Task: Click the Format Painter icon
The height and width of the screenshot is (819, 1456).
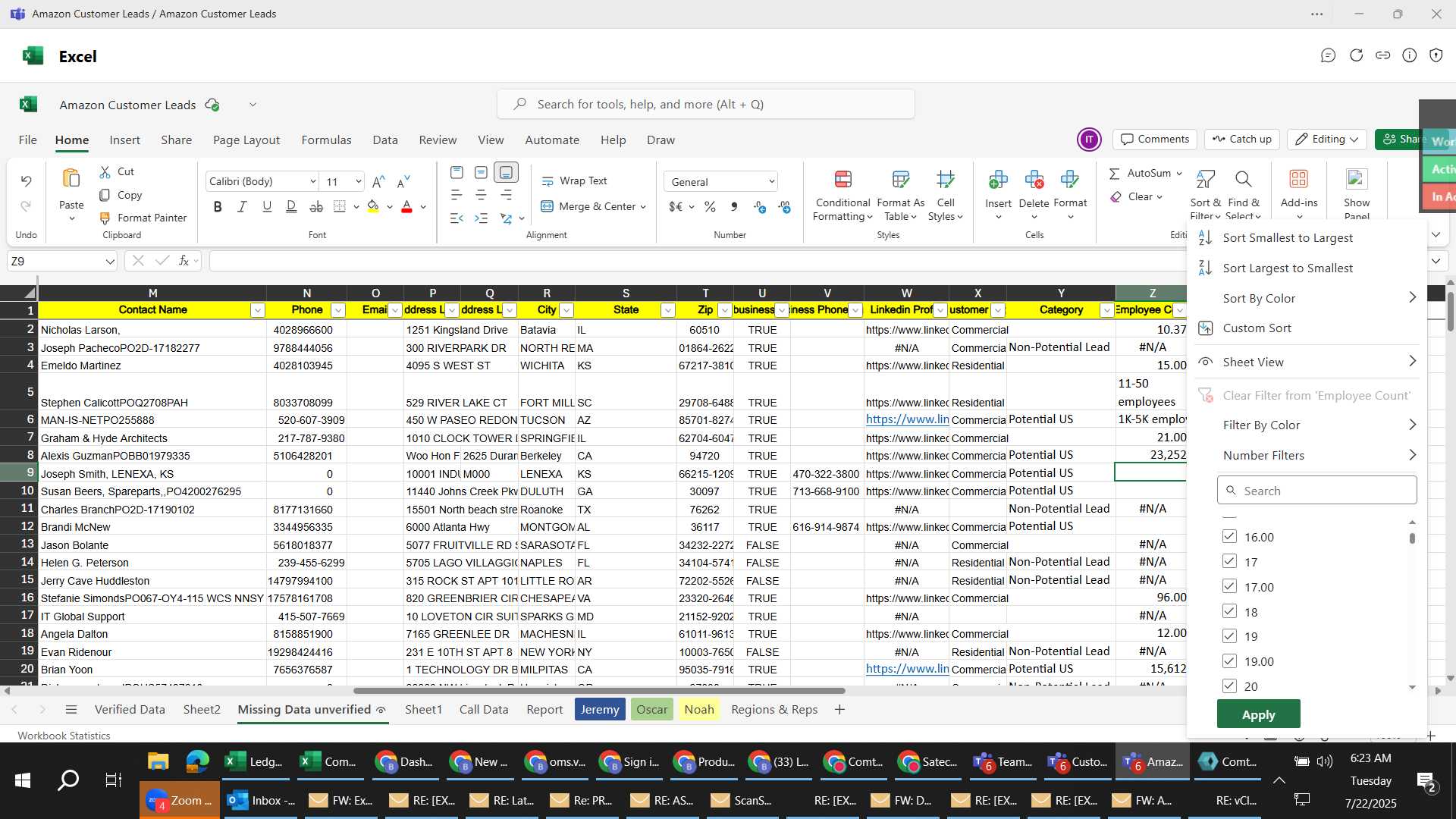Action: [105, 218]
